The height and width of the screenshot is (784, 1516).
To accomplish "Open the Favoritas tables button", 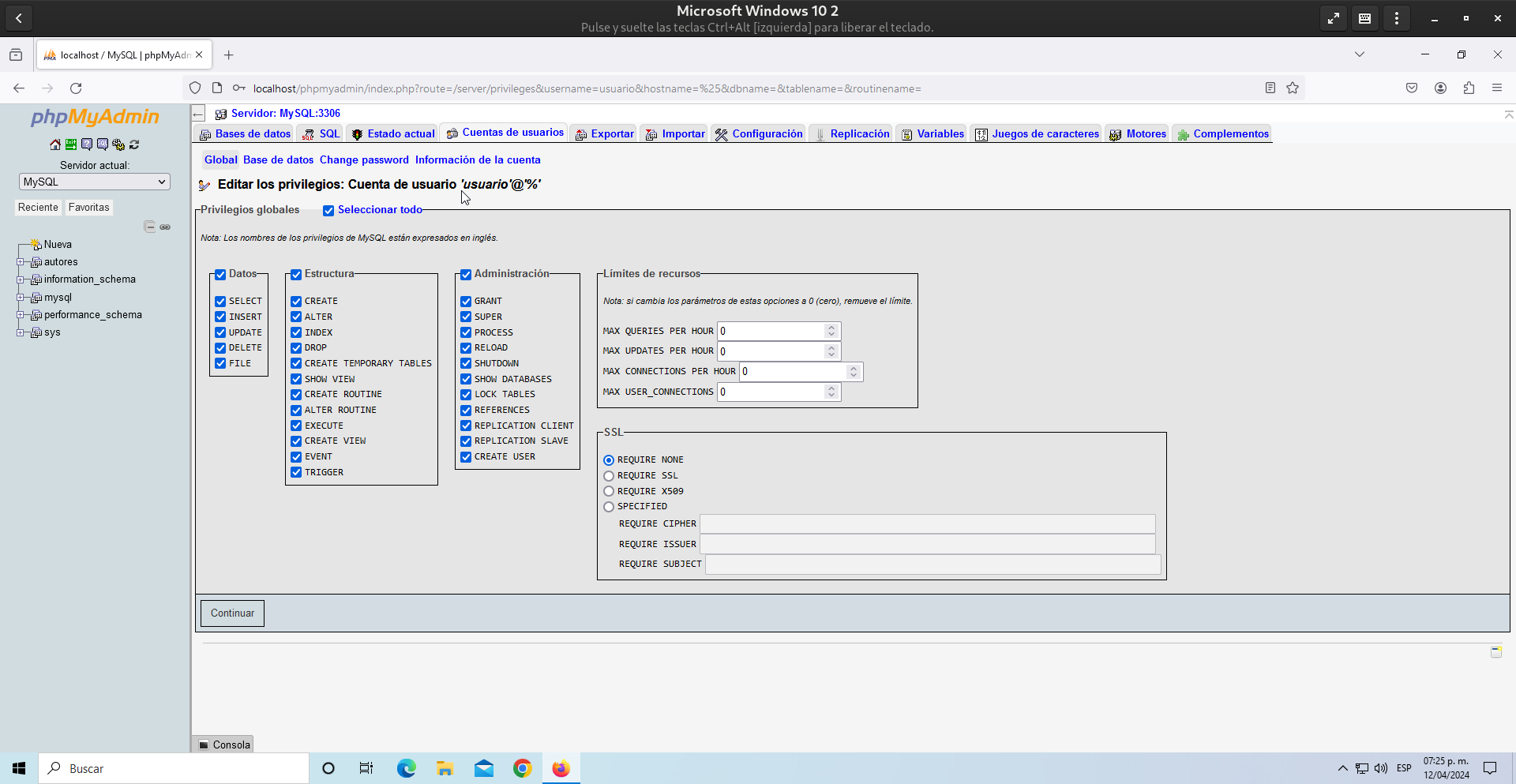I will coord(88,208).
